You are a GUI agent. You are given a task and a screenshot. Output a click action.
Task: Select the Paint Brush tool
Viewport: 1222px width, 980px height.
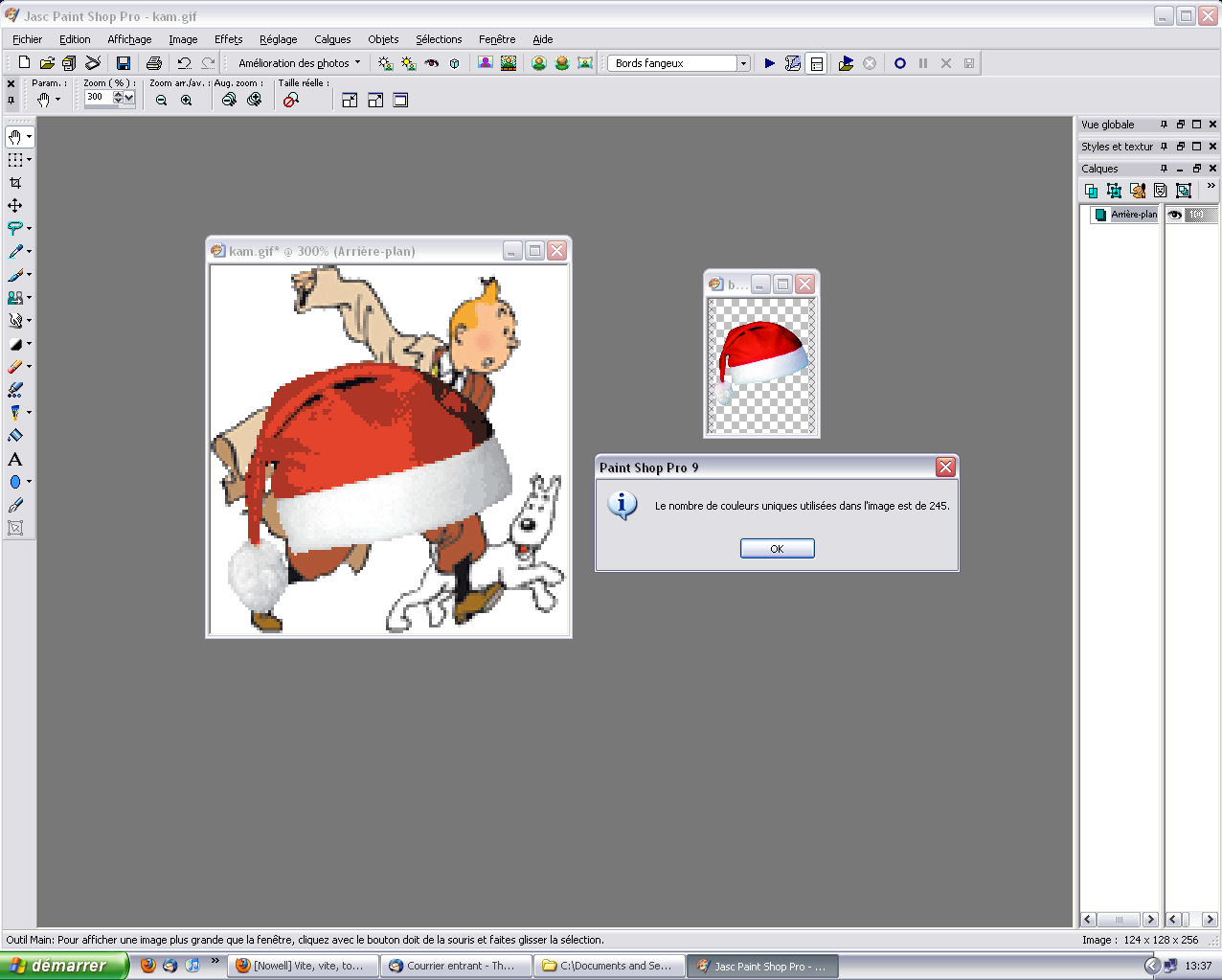pos(15,274)
